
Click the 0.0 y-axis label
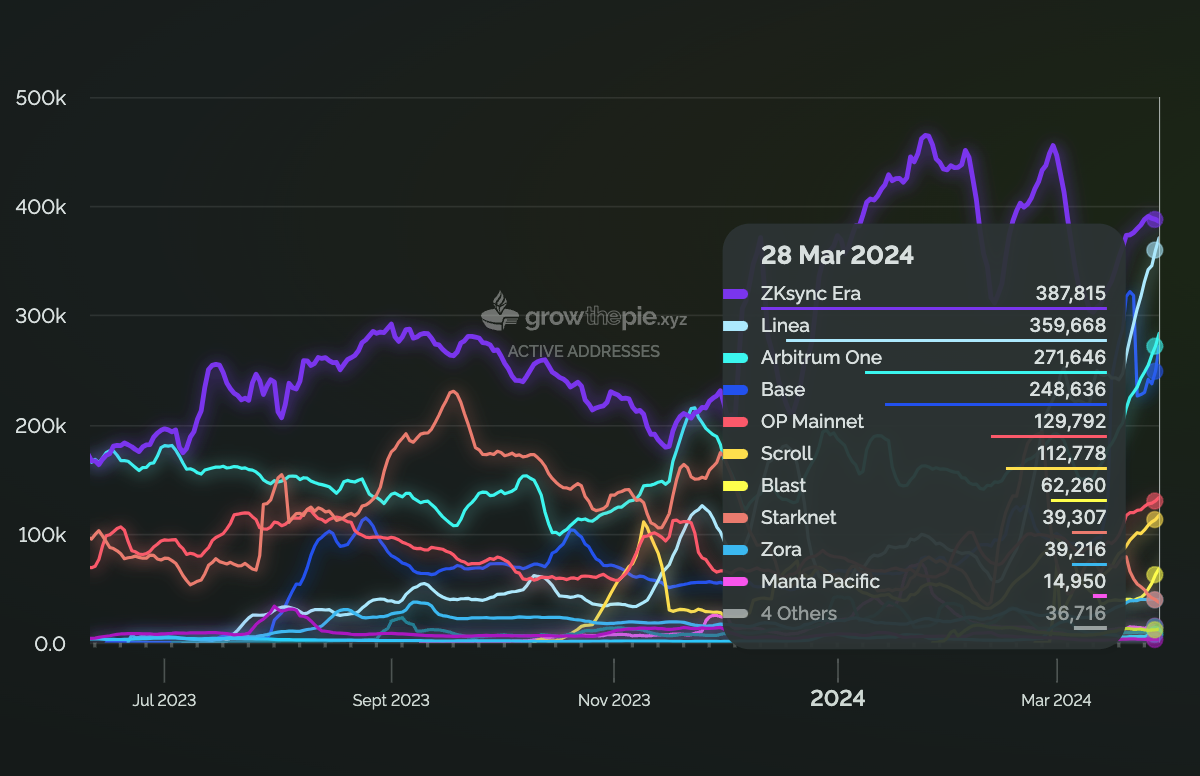[49, 643]
